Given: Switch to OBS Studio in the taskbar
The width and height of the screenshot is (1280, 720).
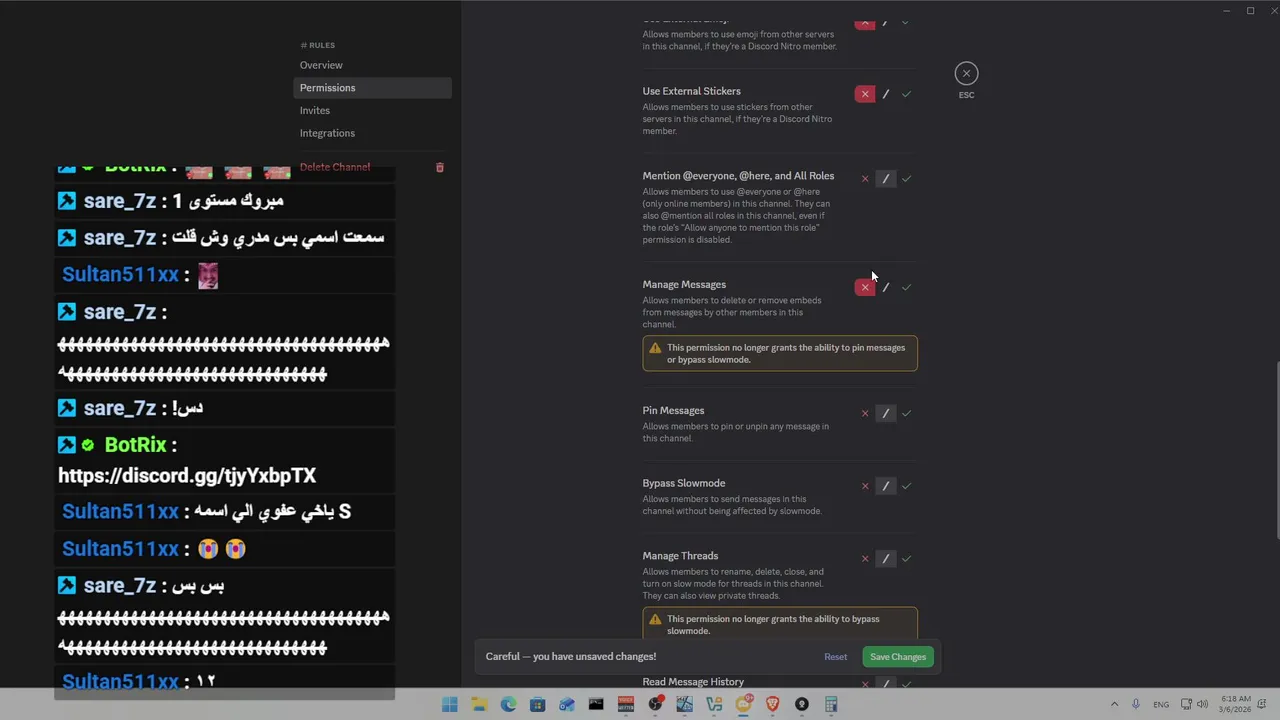Looking at the screenshot, I should (x=655, y=705).
